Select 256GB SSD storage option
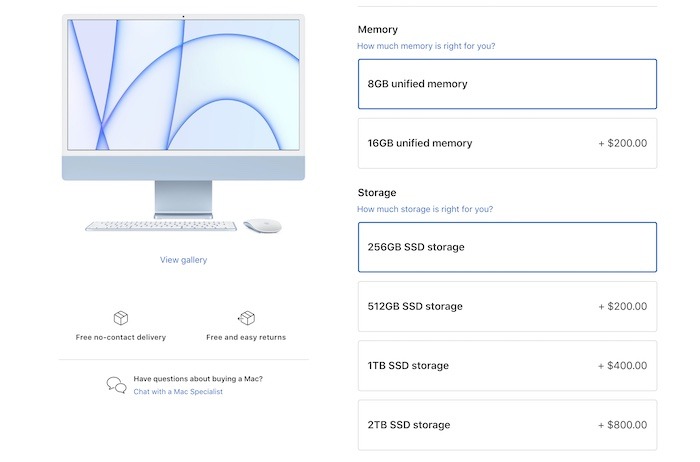 pyautogui.click(x=507, y=247)
